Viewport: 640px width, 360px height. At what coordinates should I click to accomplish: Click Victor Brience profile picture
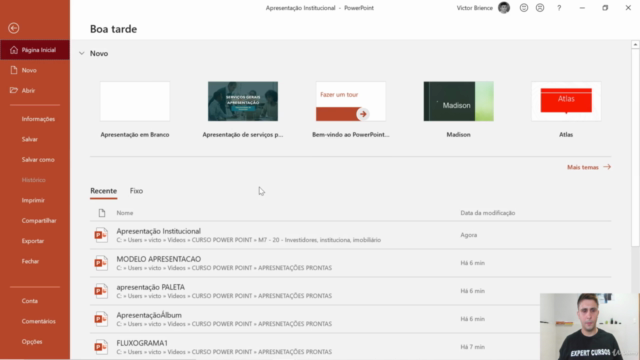pyautogui.click(x=504, y=8)
